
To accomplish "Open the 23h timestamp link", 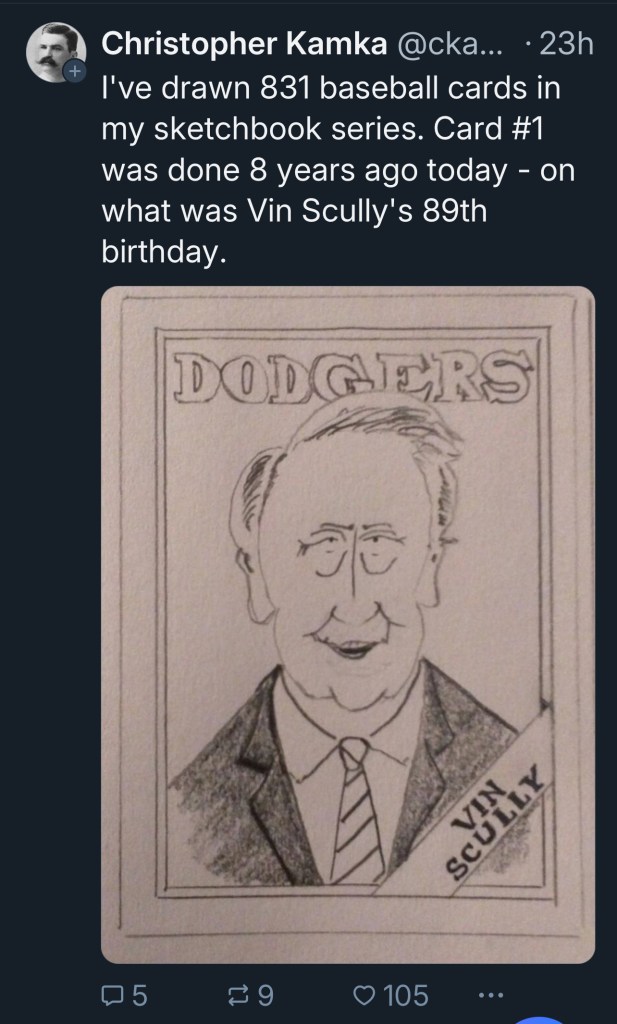I will point(565,43).
